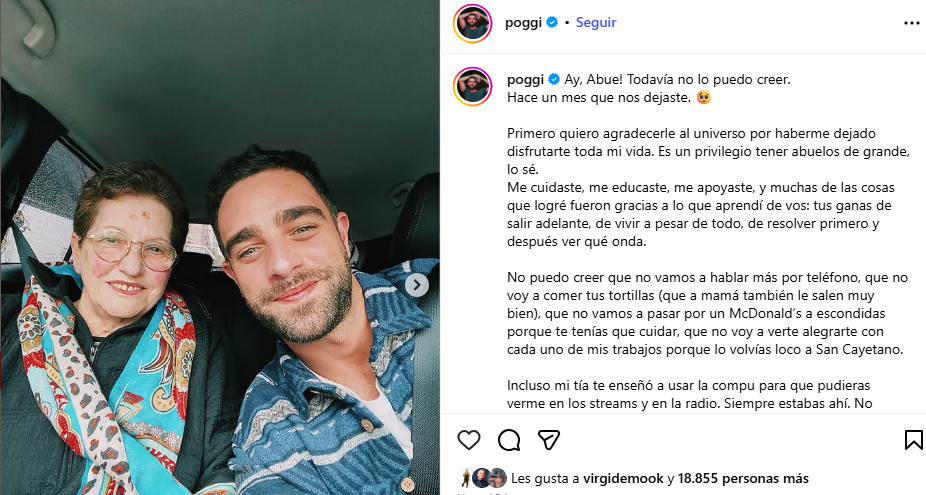Share the post via paper plane icon
The image size is (926, 495).
[549, 440]
